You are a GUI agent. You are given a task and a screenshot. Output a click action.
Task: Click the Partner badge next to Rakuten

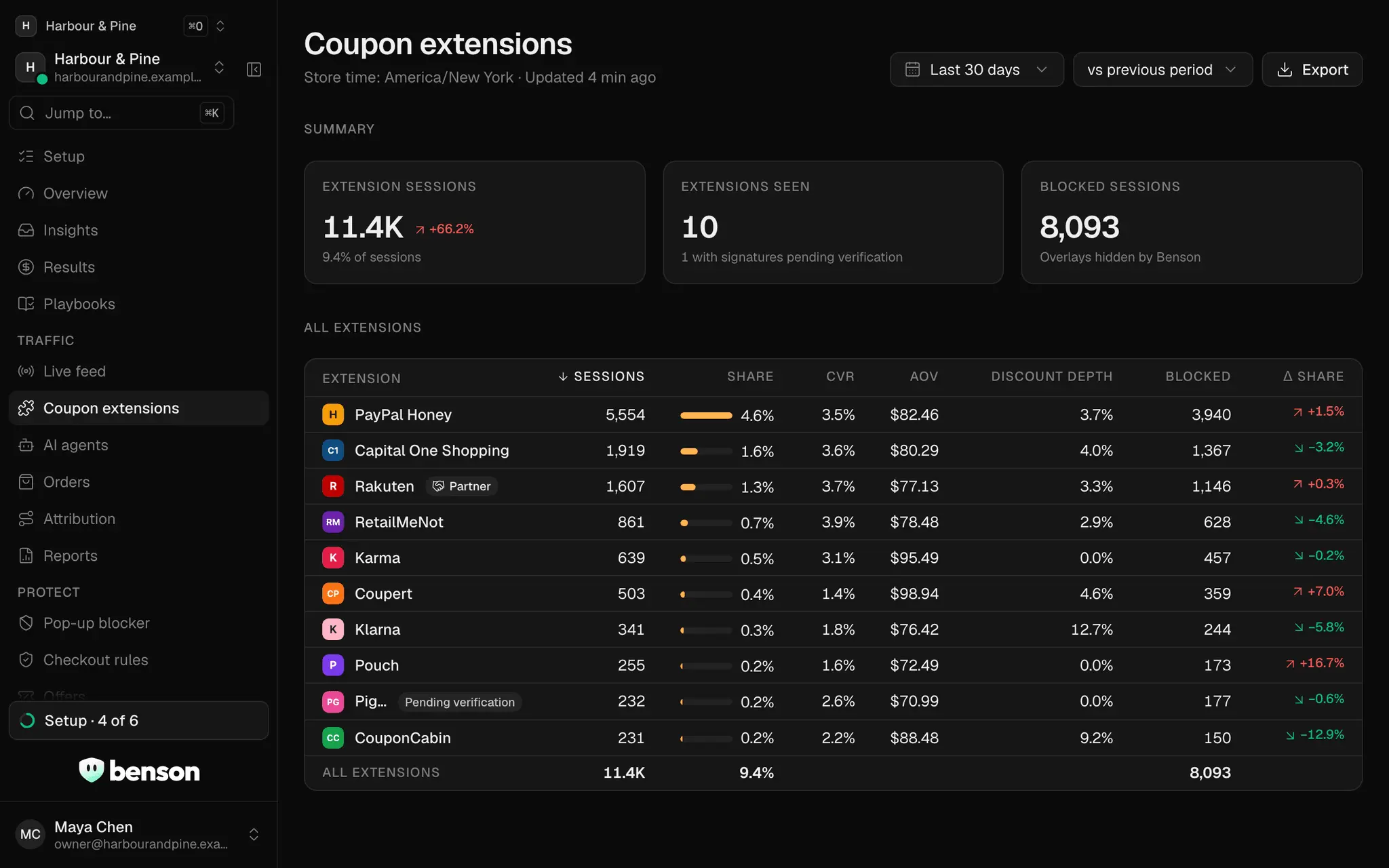(x=462, y=486)
